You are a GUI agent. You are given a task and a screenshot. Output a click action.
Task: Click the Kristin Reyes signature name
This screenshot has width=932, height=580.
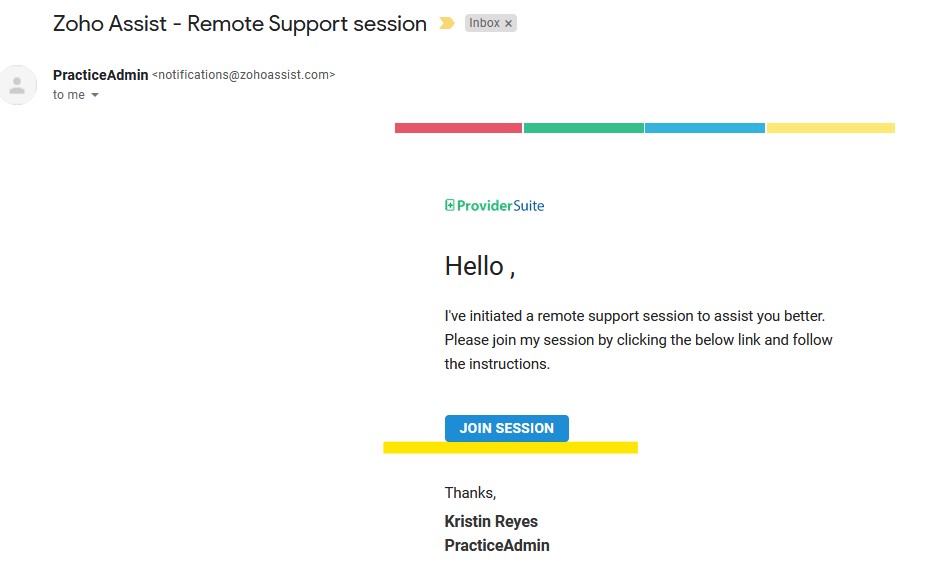pyautogui.click(x=491, y=521)
